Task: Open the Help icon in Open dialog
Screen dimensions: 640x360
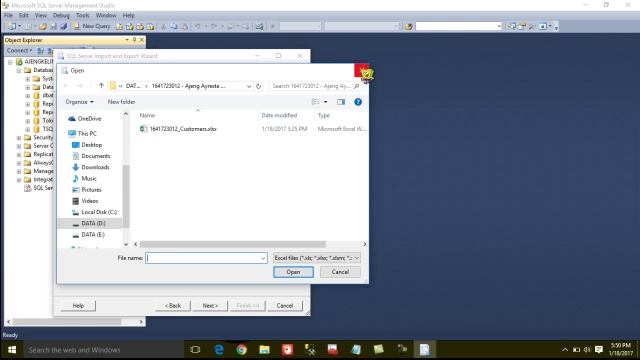Action: coord(358,102)
